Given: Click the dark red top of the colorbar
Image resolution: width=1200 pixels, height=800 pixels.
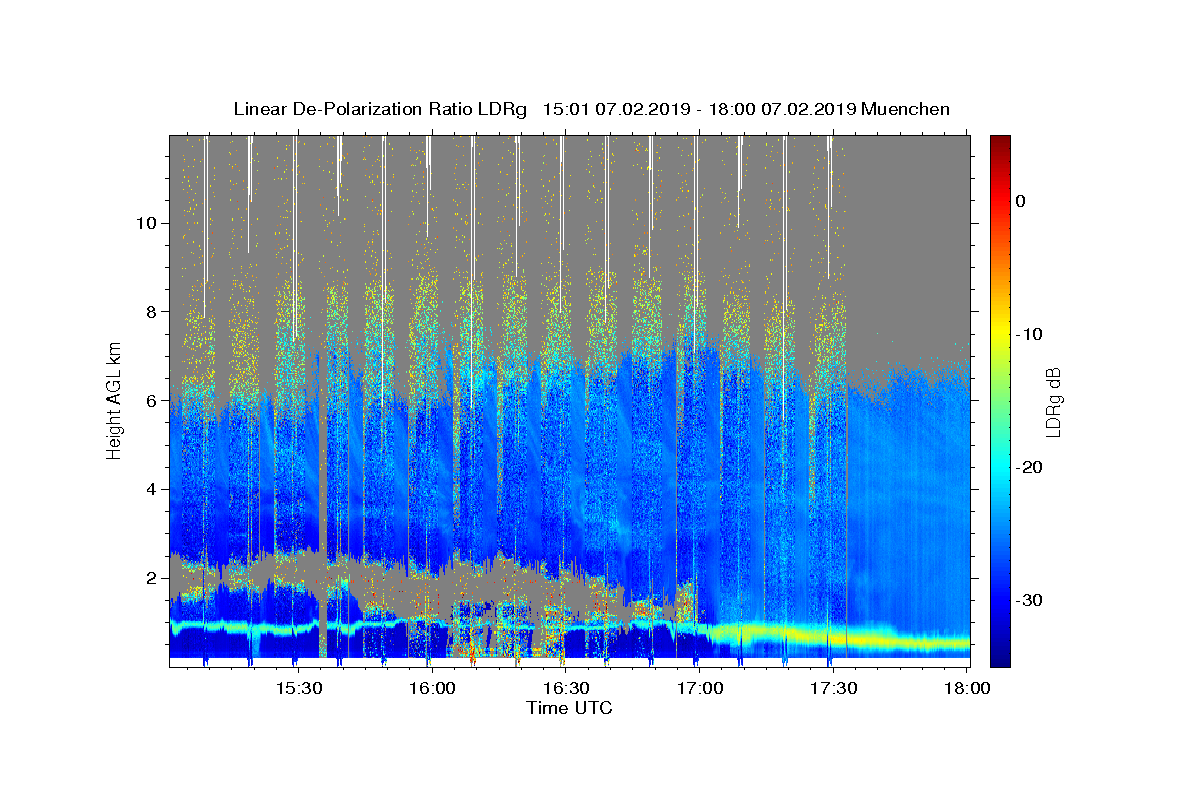Looking at the screenshot, I should (1000, 143).
